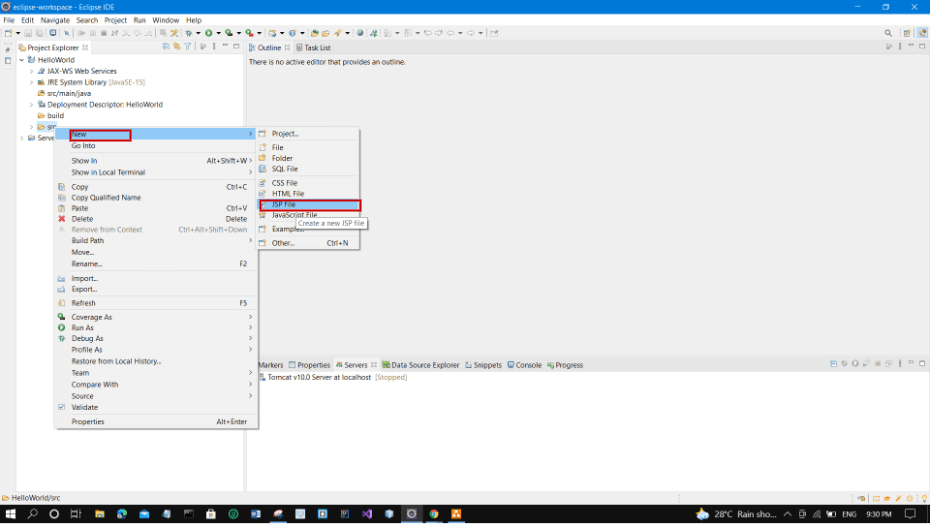Open the Debug As submenu
The height and width of the screenshot is (525, 931).
coord(156,339)
